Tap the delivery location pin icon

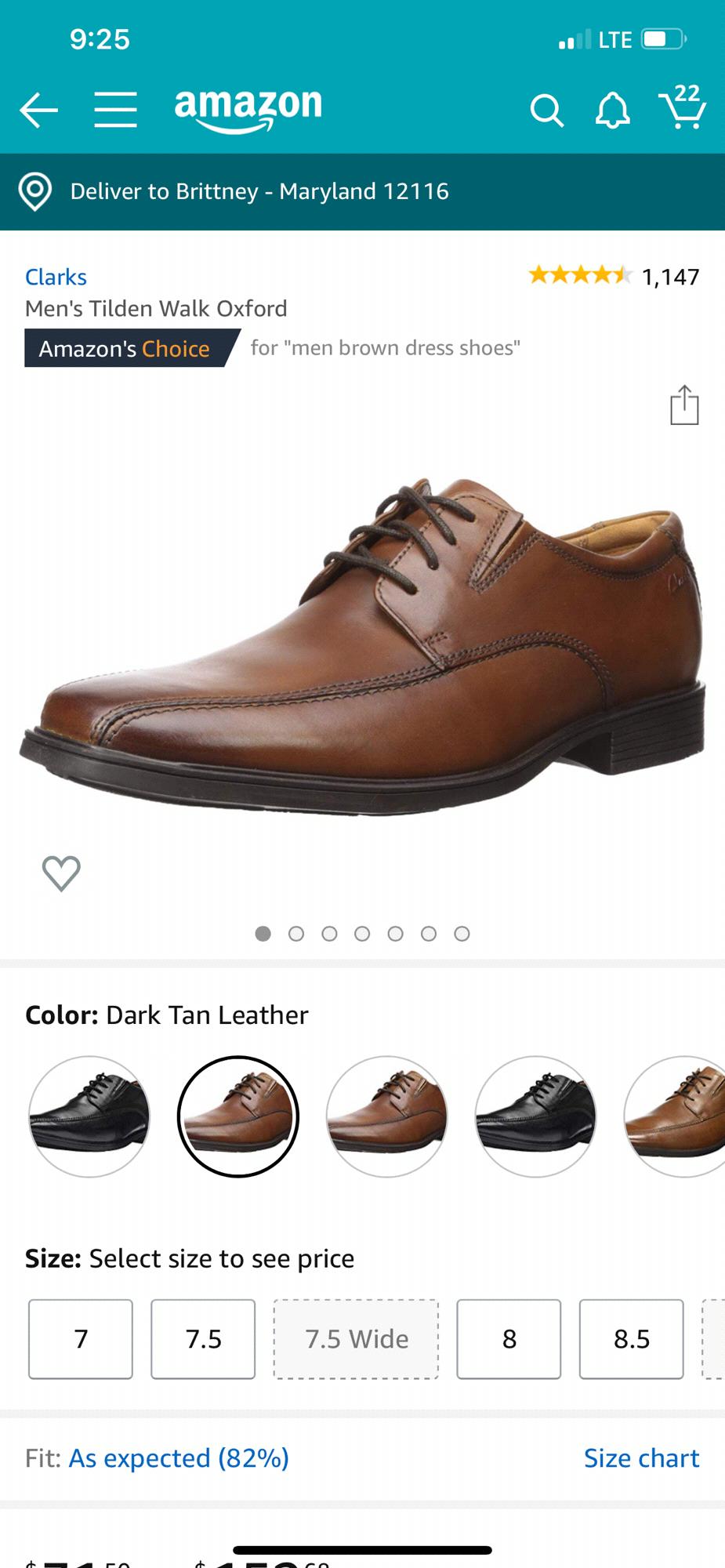pyautogui.click(x=35, y=192)
